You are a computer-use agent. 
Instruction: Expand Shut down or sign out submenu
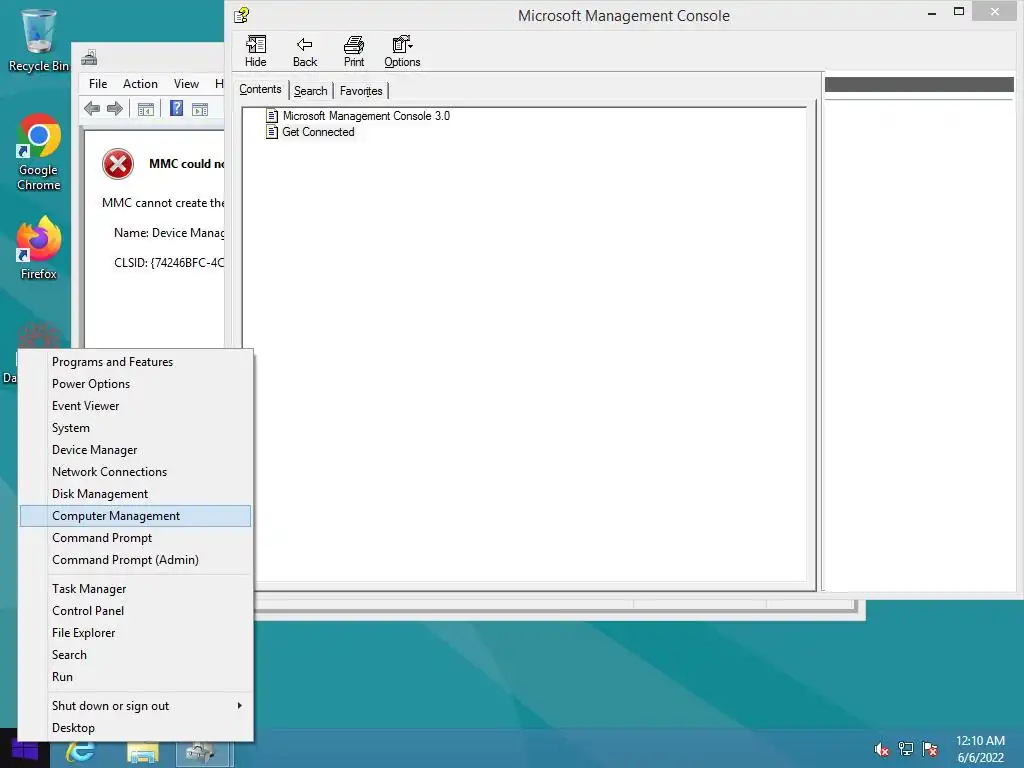coord(135,705)
